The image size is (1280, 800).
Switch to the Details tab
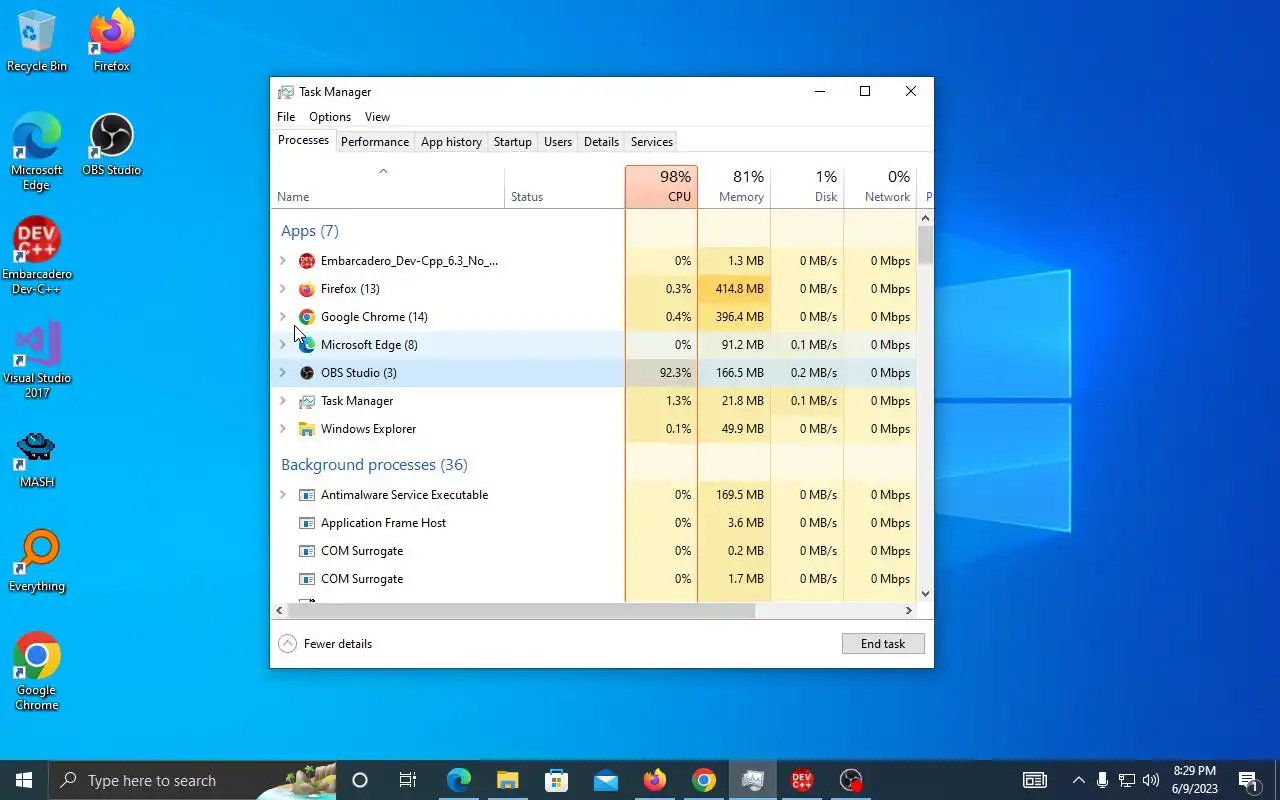[601, 142]
